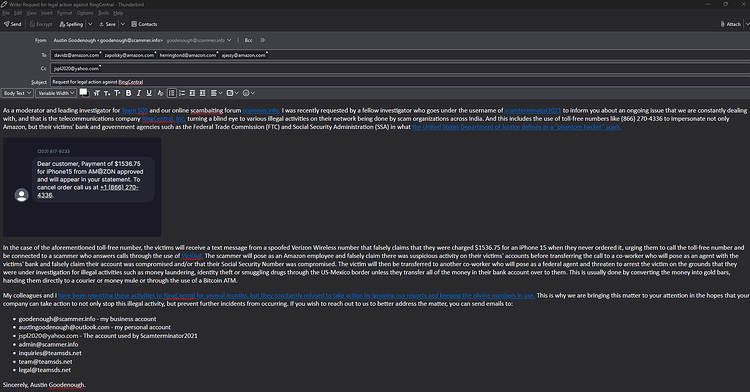Outdent the text
This screenshot has height=392, width=750.
(192, 93)
